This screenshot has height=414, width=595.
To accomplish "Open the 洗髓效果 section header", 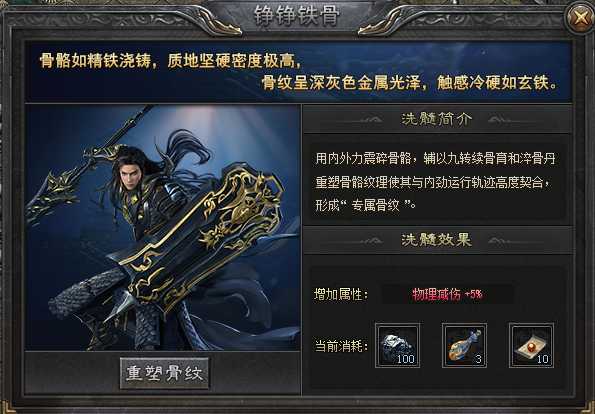I will 437,240.
